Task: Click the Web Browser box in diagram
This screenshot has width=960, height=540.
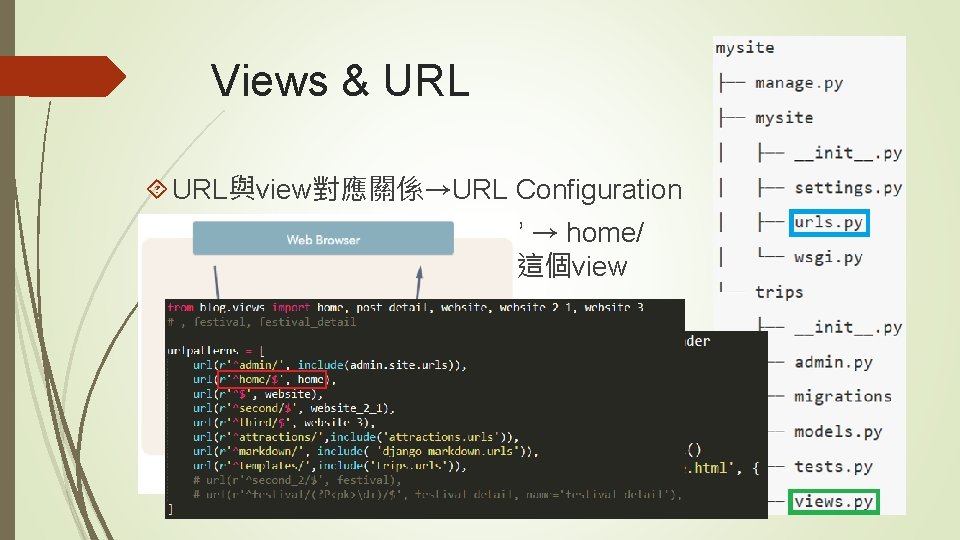Action: tap(323, 239)
